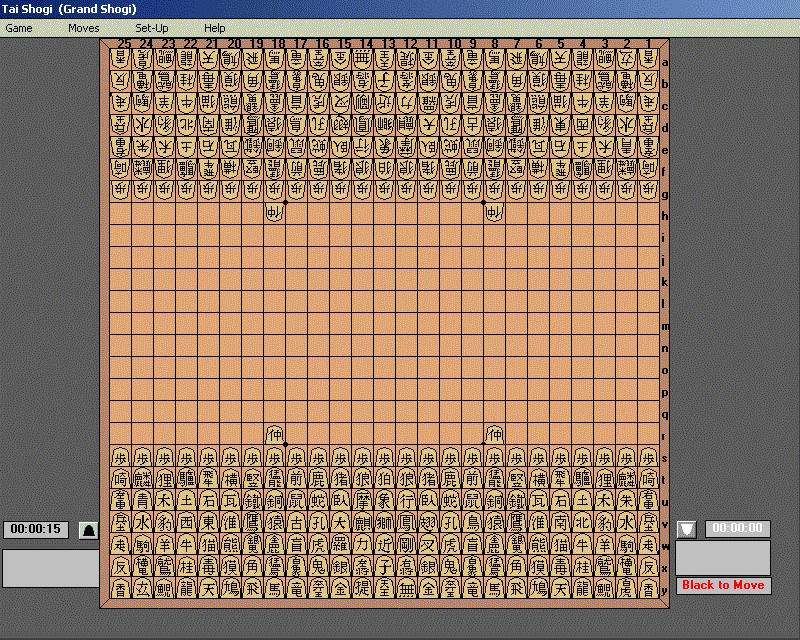Open the Set-Up menu
800x640 pixels.
tap(152, 28)
